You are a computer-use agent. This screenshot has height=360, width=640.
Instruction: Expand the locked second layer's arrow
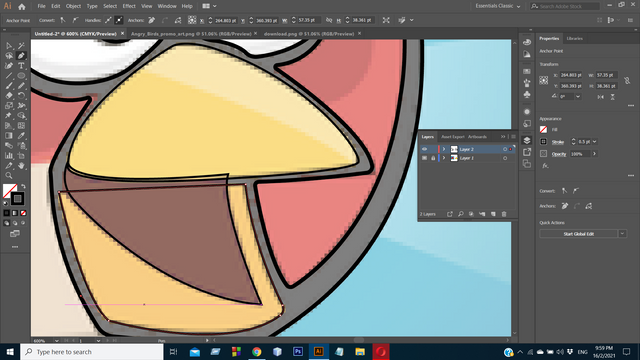tap(444, 158)
